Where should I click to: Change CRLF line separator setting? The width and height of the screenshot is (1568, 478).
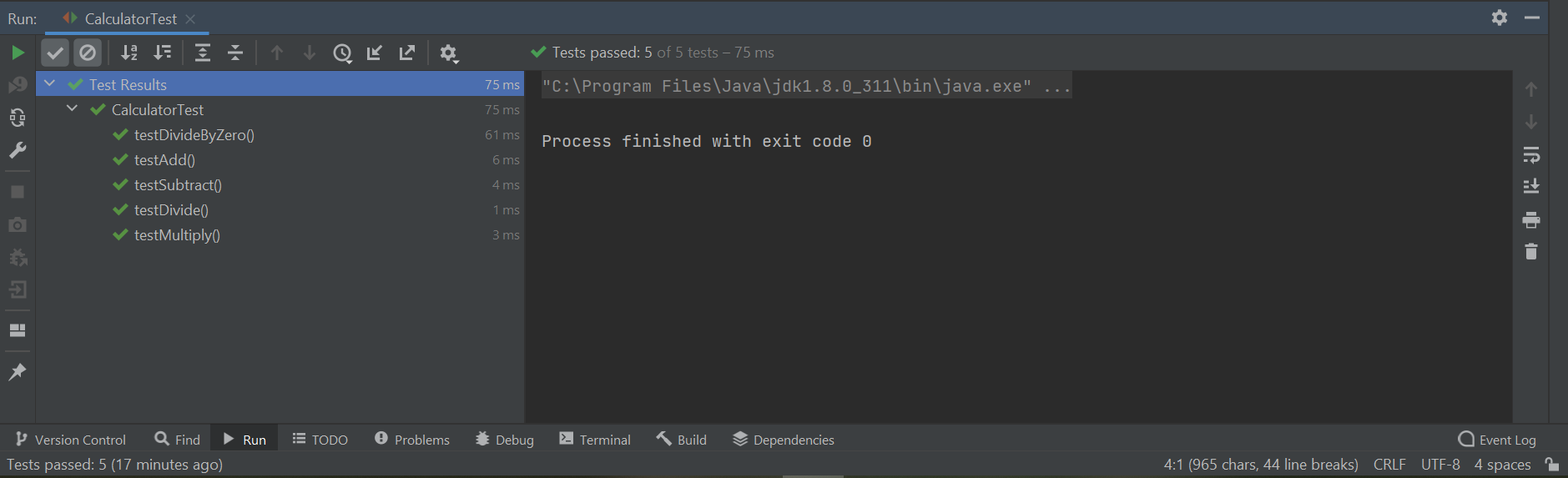click(1389, 465)
